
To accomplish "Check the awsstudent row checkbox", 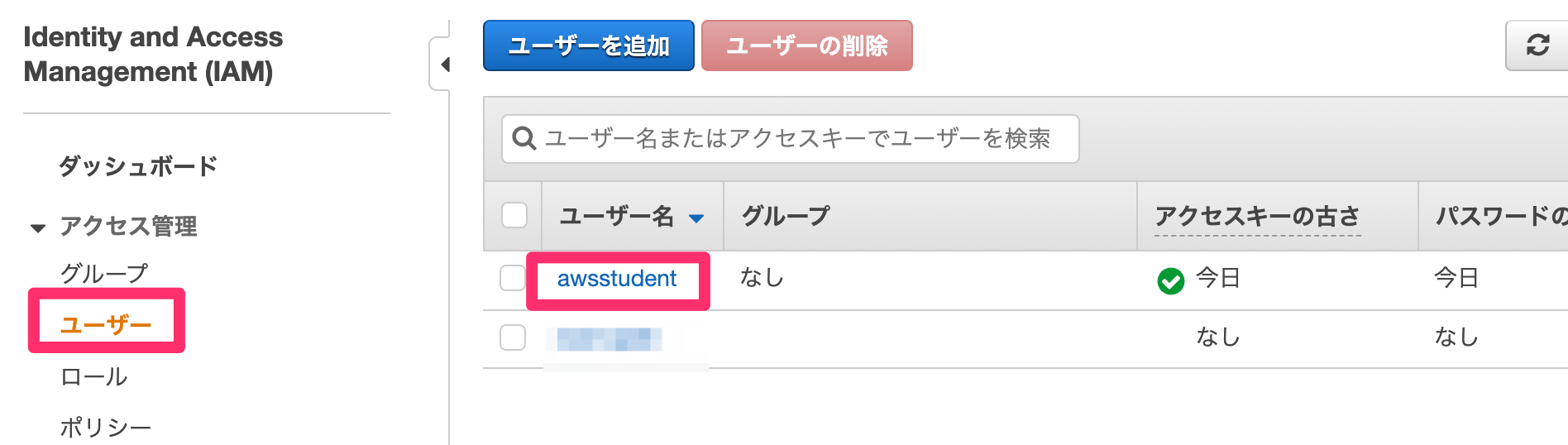I will 513,278.
